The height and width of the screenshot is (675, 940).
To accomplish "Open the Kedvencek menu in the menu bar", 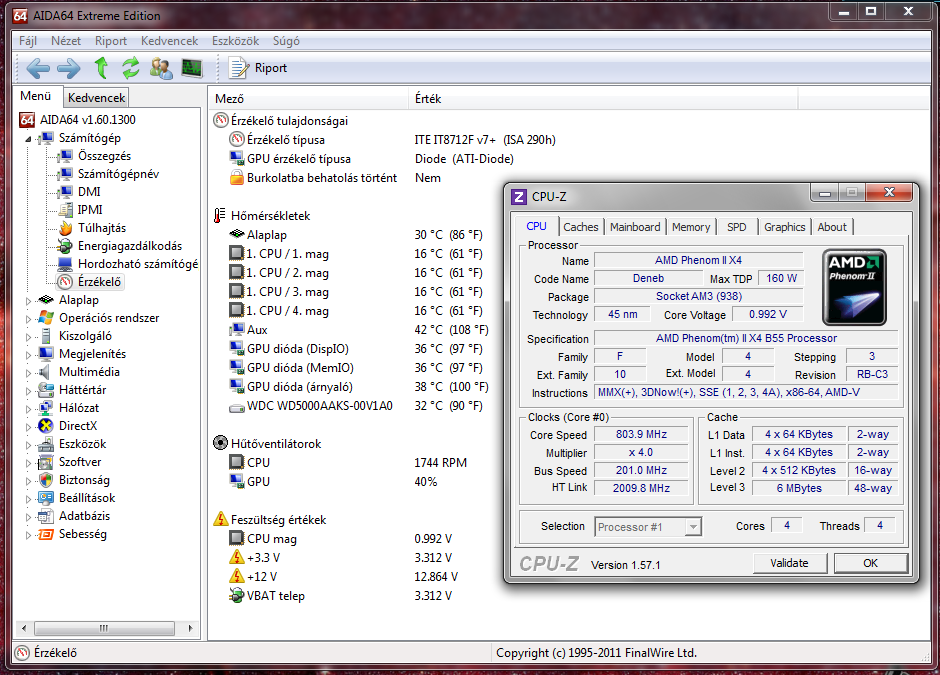I will click(170, 41).
